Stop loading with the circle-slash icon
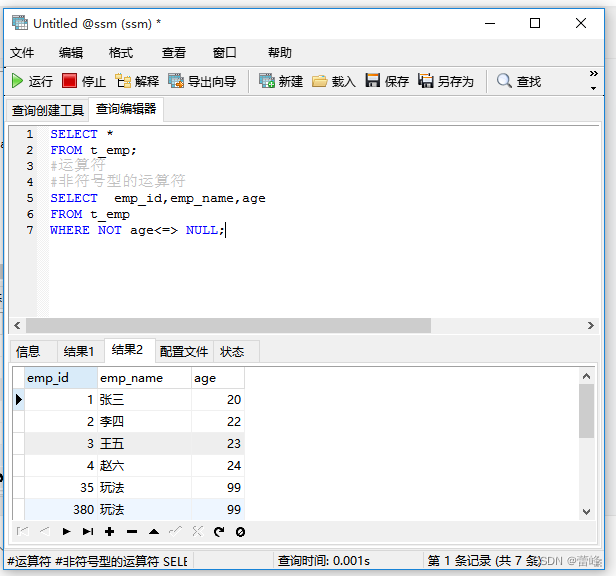Viewport: 616px width, 576px height. point(240,532)
